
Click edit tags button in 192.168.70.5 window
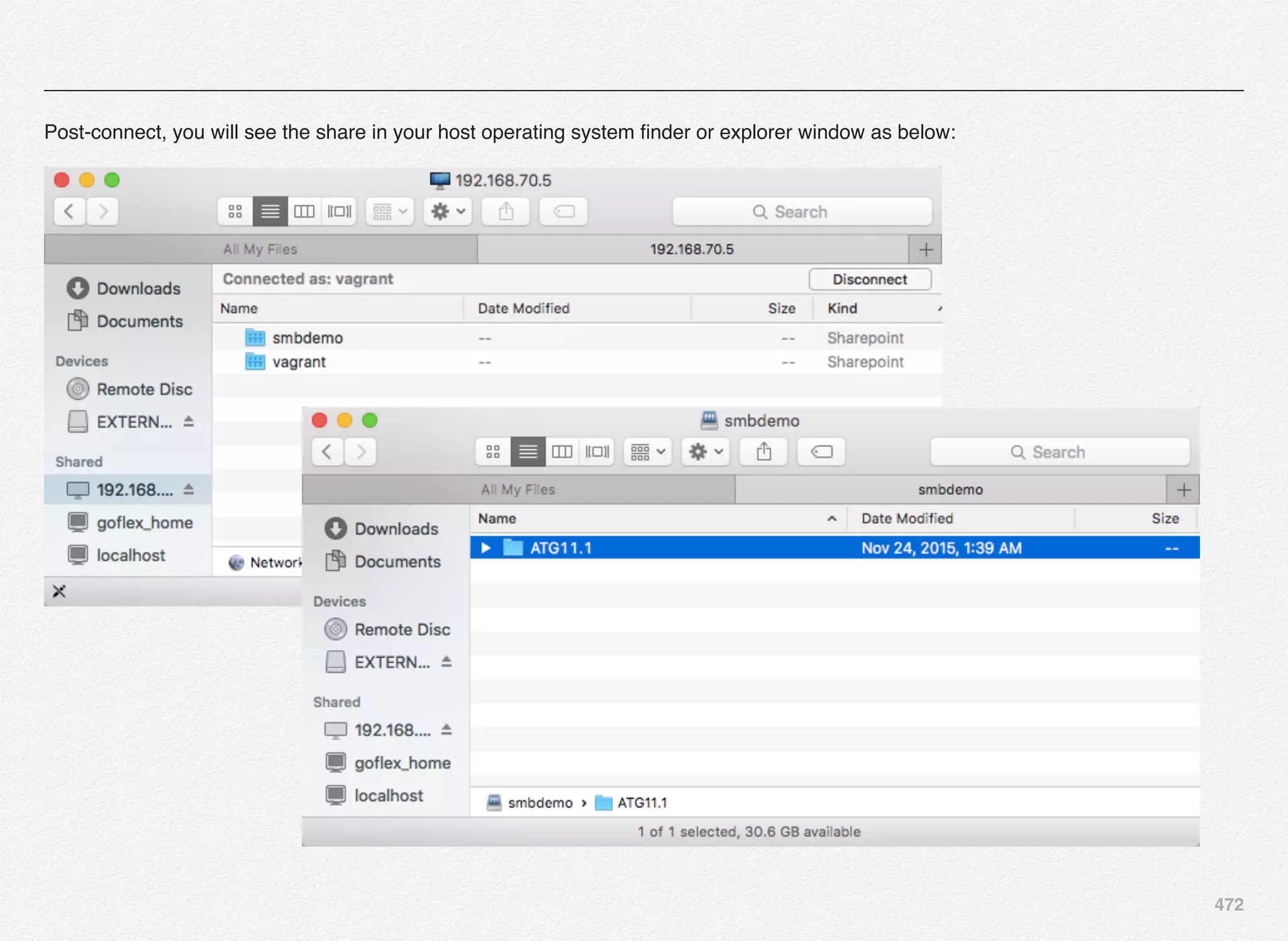[x=563, y=211]
